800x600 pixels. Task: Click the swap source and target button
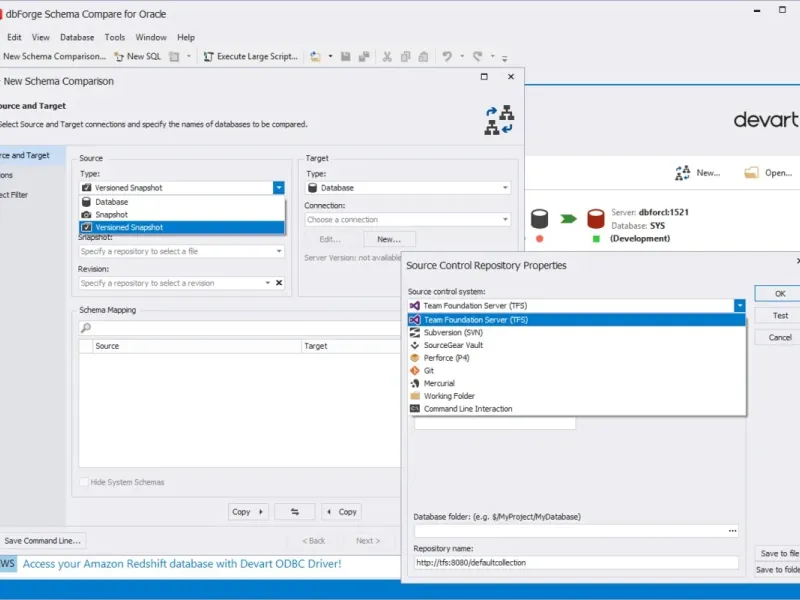[x=295, y=512]
